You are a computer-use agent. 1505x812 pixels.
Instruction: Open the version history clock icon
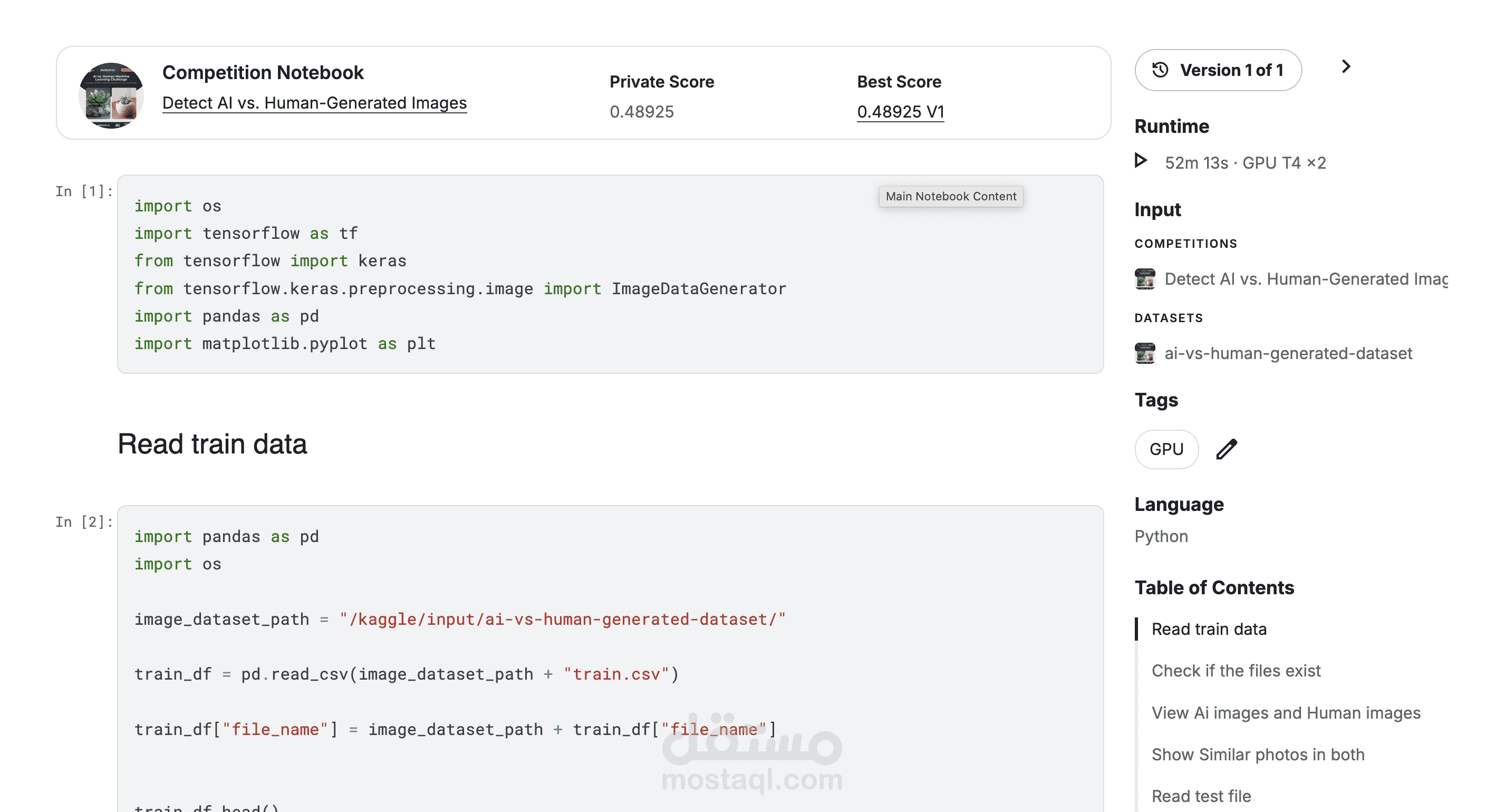point(1160,70)
